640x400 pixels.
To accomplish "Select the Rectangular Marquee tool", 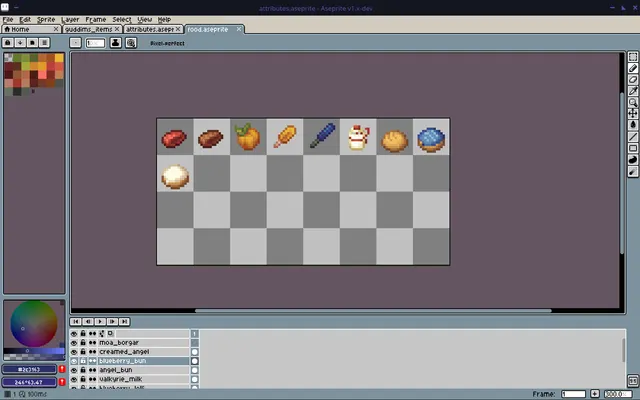I will pos(633,57).
